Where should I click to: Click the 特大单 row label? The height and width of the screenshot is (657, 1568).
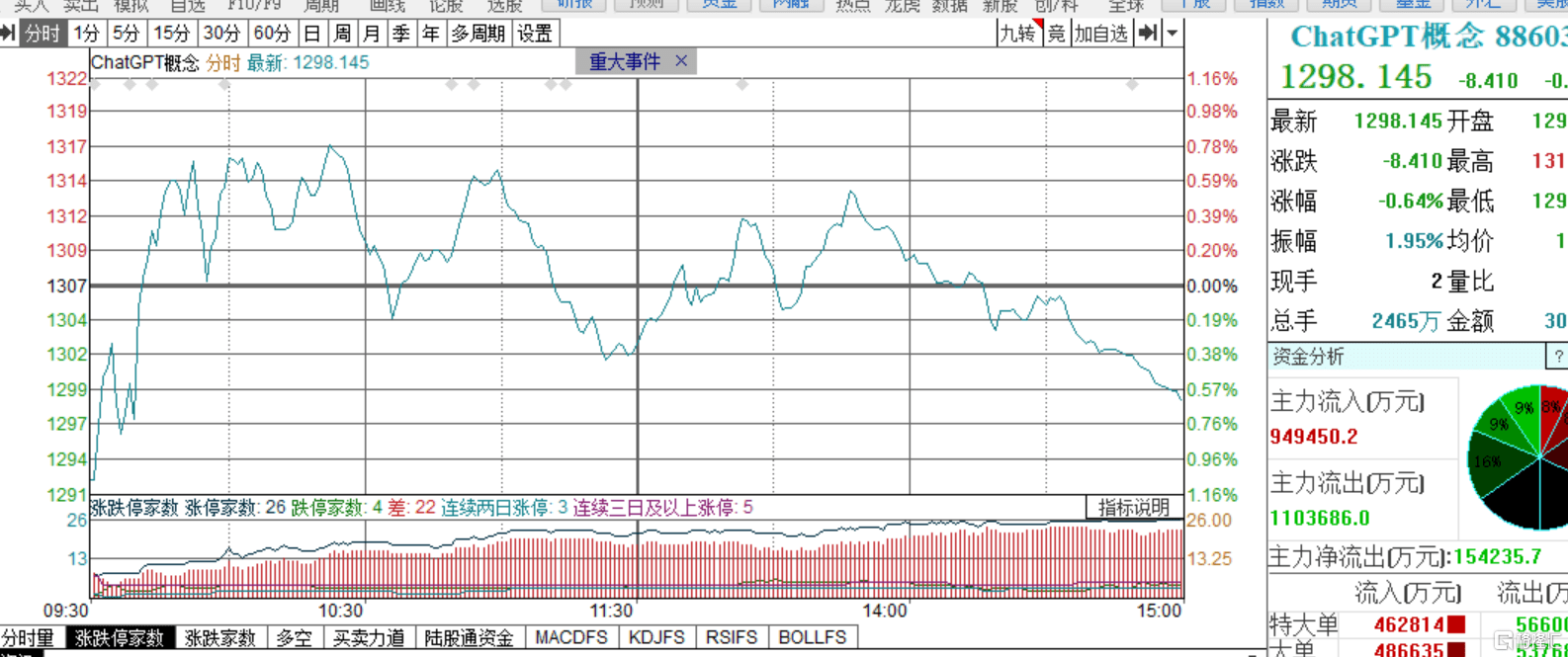1303,624
